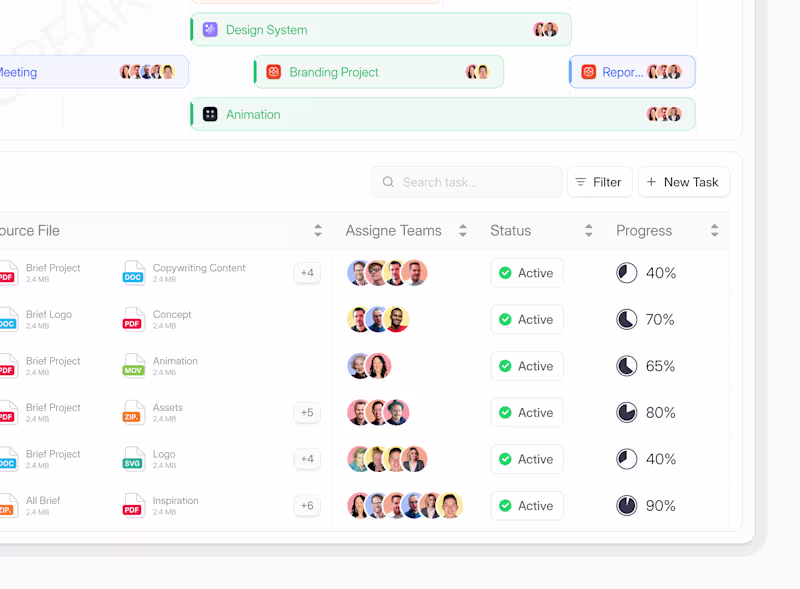Sort the Source File column

pyautogui.click(x=318, y=230)
